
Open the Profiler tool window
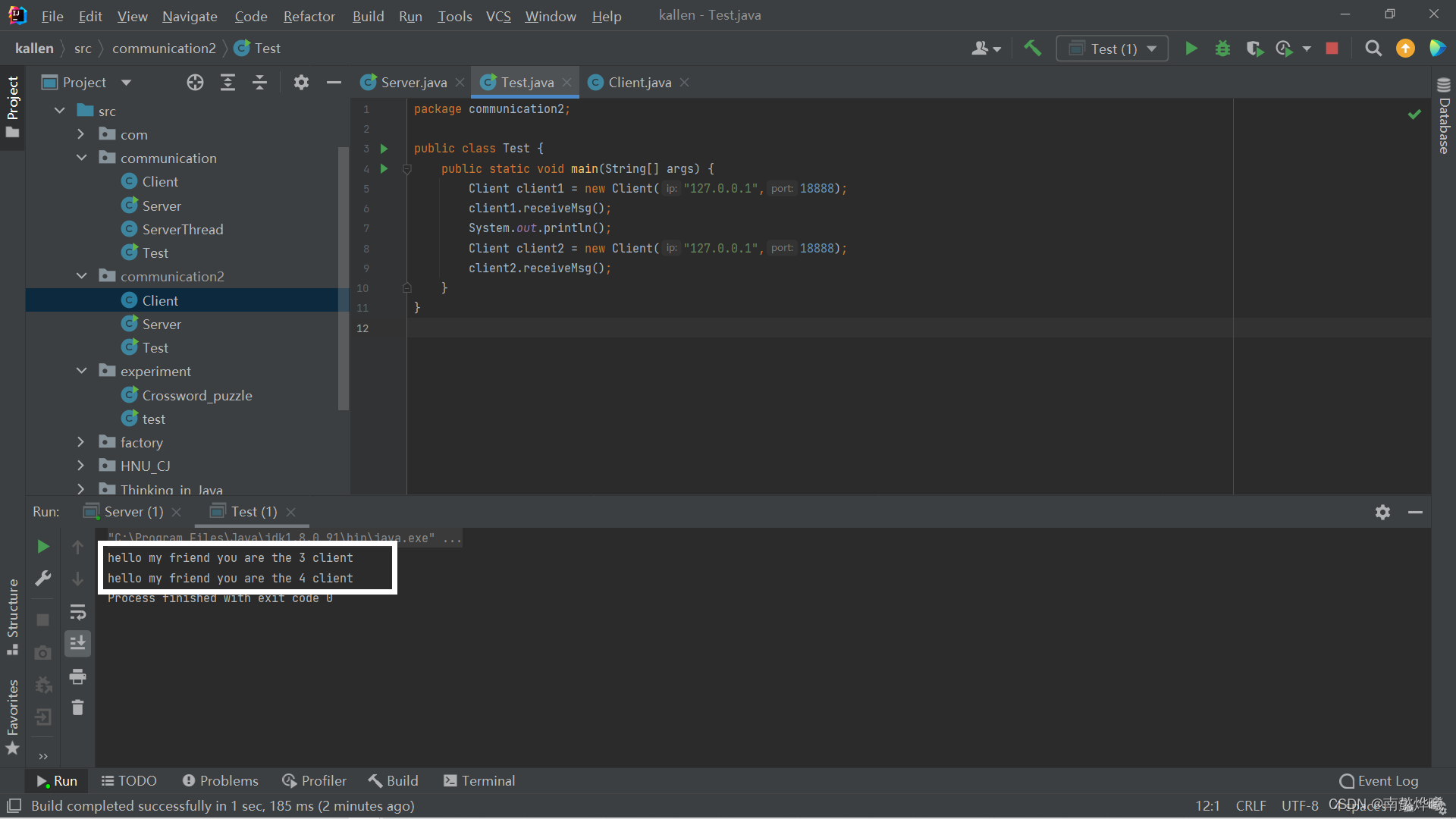(315, 781)
